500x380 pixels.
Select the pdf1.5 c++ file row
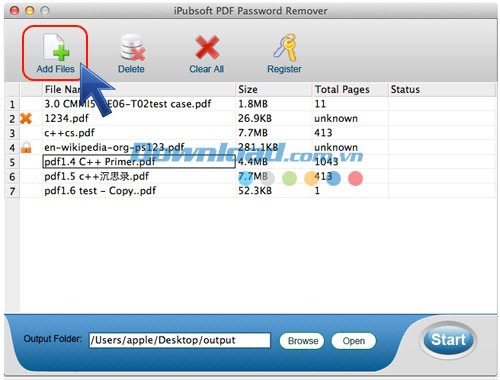pos(250,176)
